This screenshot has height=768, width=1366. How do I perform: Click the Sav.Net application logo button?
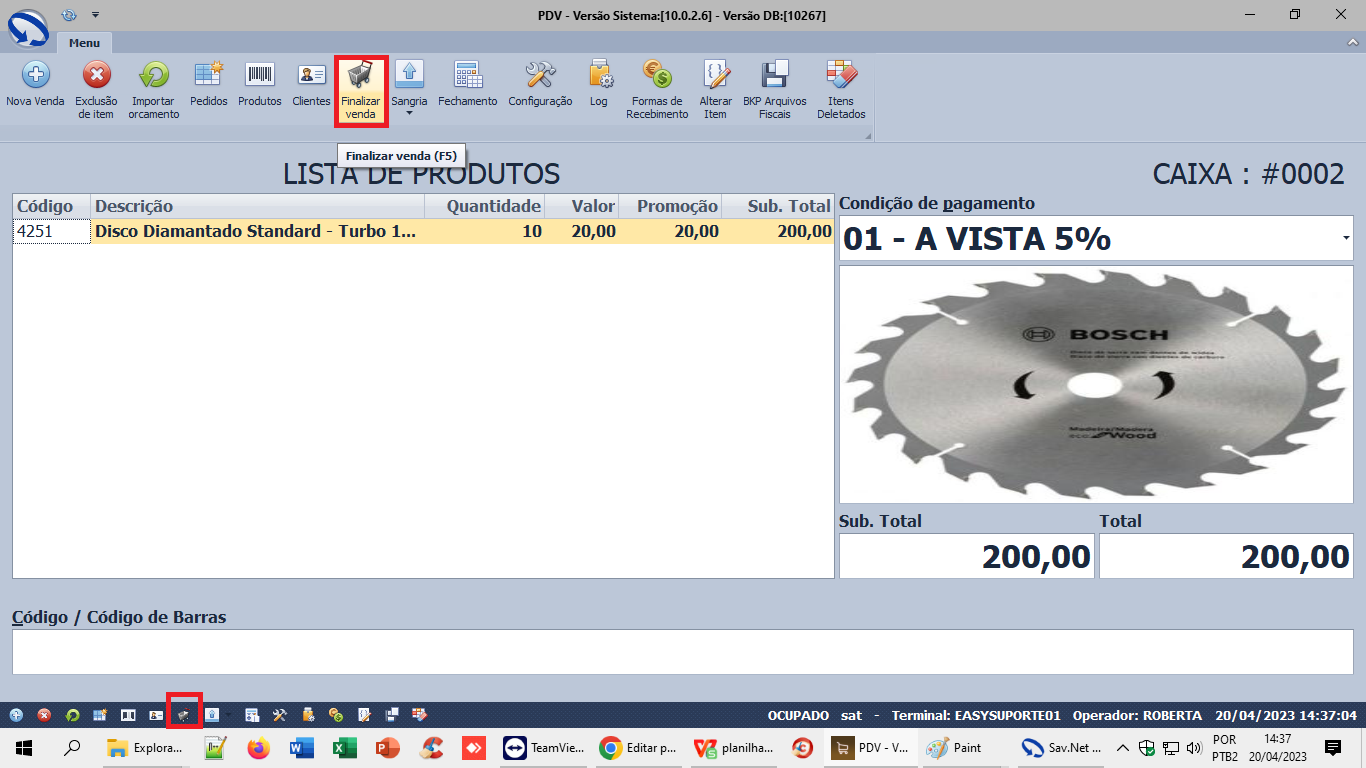(x=27, y=27)
